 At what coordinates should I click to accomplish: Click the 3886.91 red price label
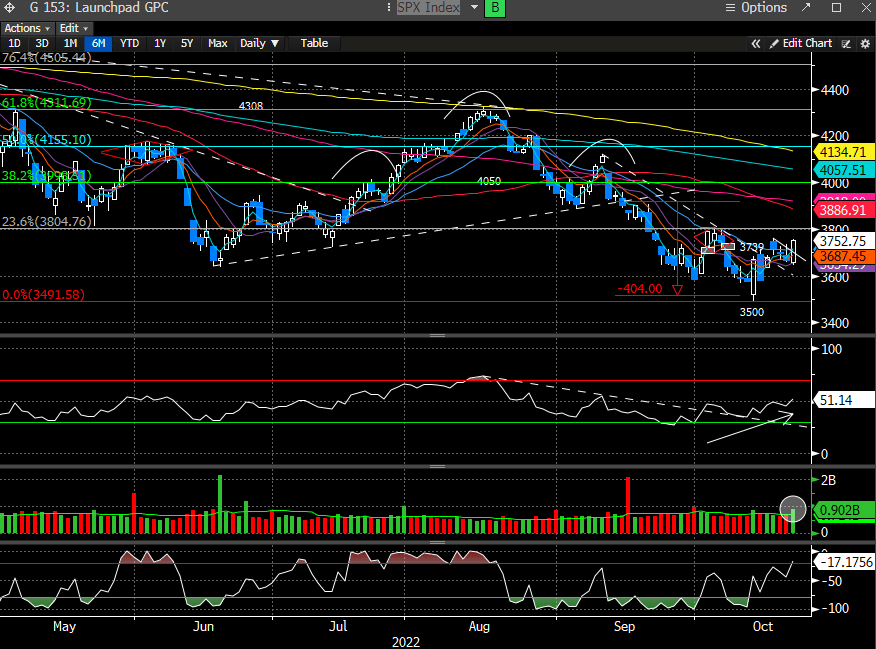(x=844, y=210)
